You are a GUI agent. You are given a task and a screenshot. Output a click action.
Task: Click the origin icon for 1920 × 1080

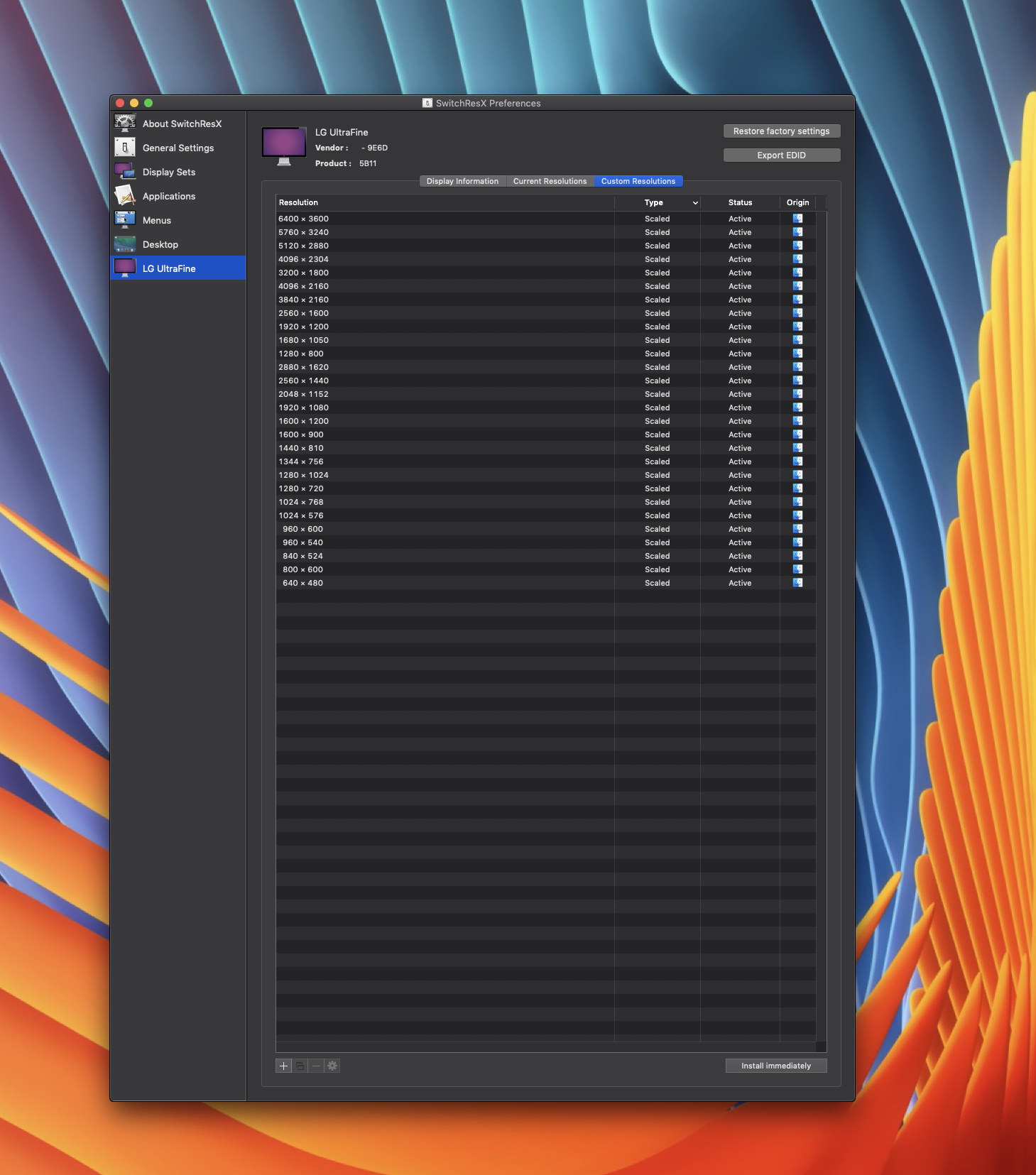tap(797, 408)
